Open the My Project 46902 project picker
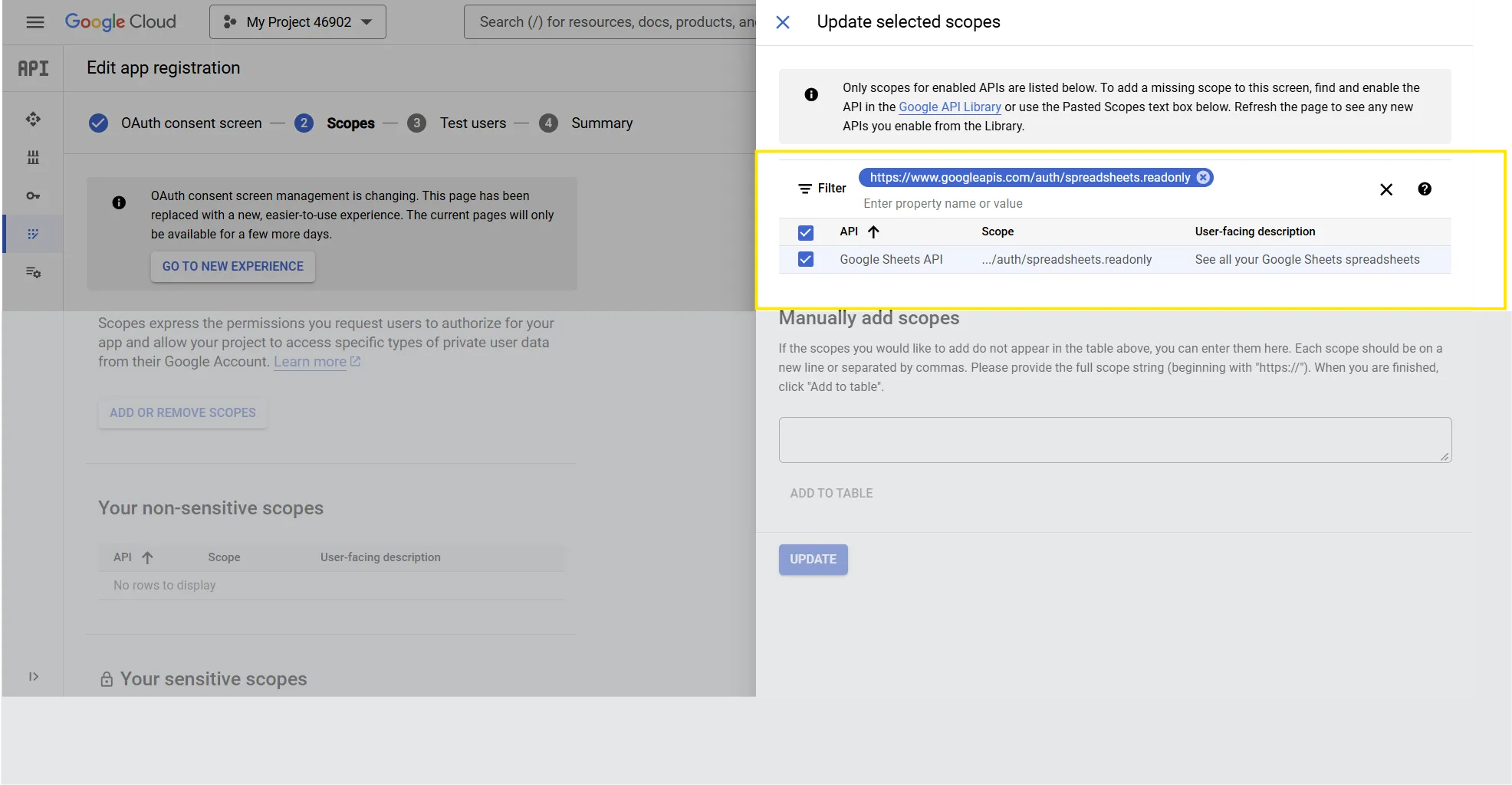 point(297,22)
